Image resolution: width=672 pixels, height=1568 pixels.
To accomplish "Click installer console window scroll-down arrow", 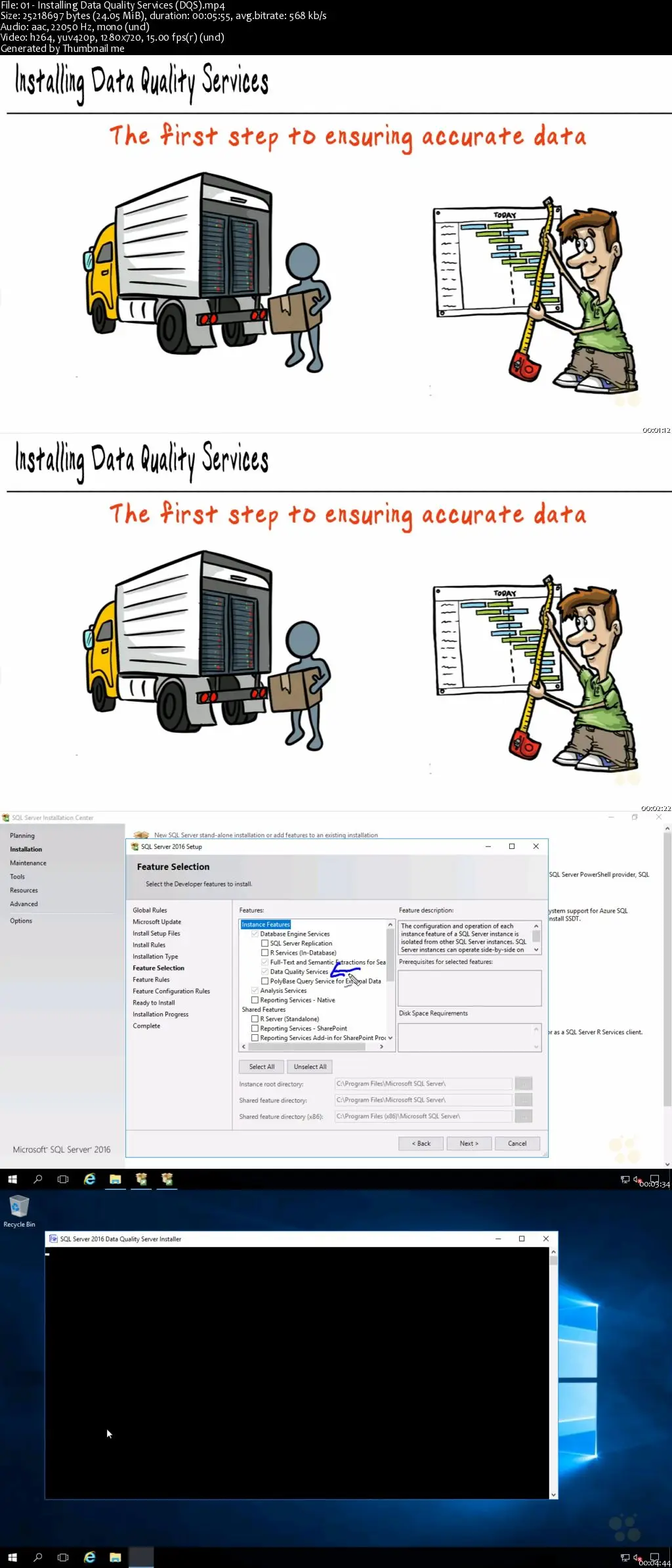I will pyautogui.click(x=553, y=1494).
